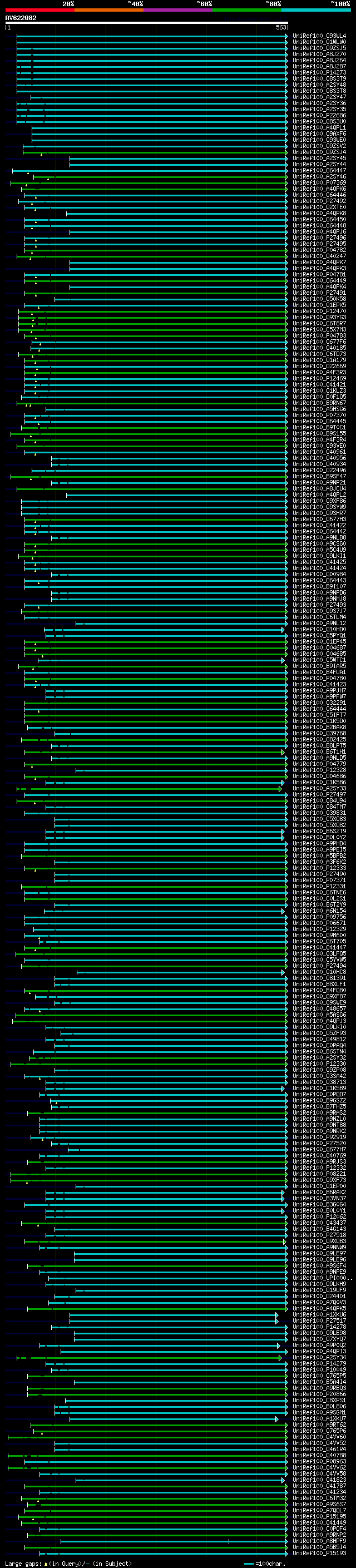Select the UniRef100_B5A4I4 label

(x=319, y=1382)
